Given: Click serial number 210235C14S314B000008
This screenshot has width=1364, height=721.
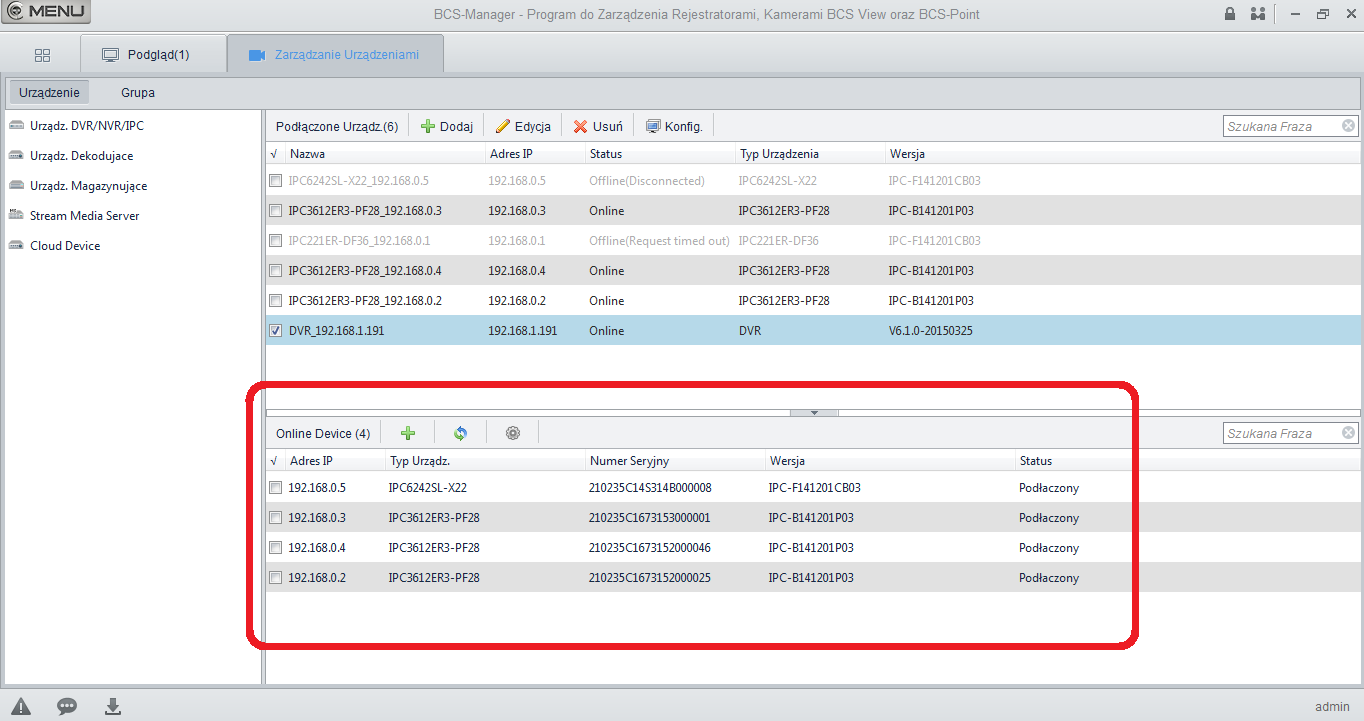Looking at the screenshot, I should tap(650, 488).
